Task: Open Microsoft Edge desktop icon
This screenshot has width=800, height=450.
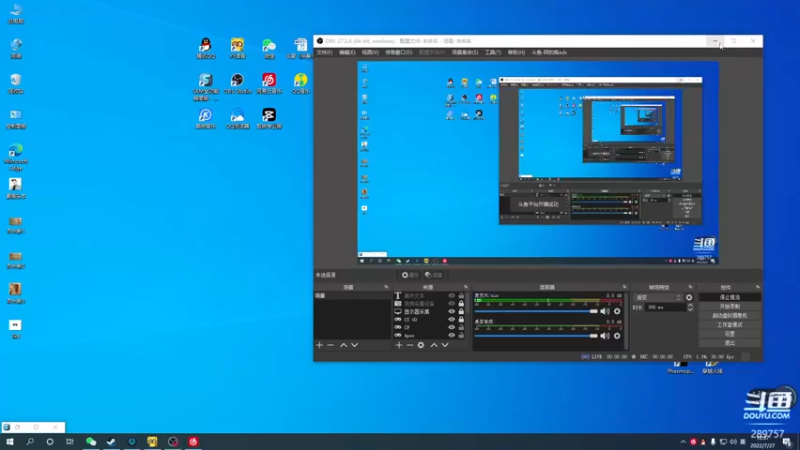Action: [x=16, y=157]
